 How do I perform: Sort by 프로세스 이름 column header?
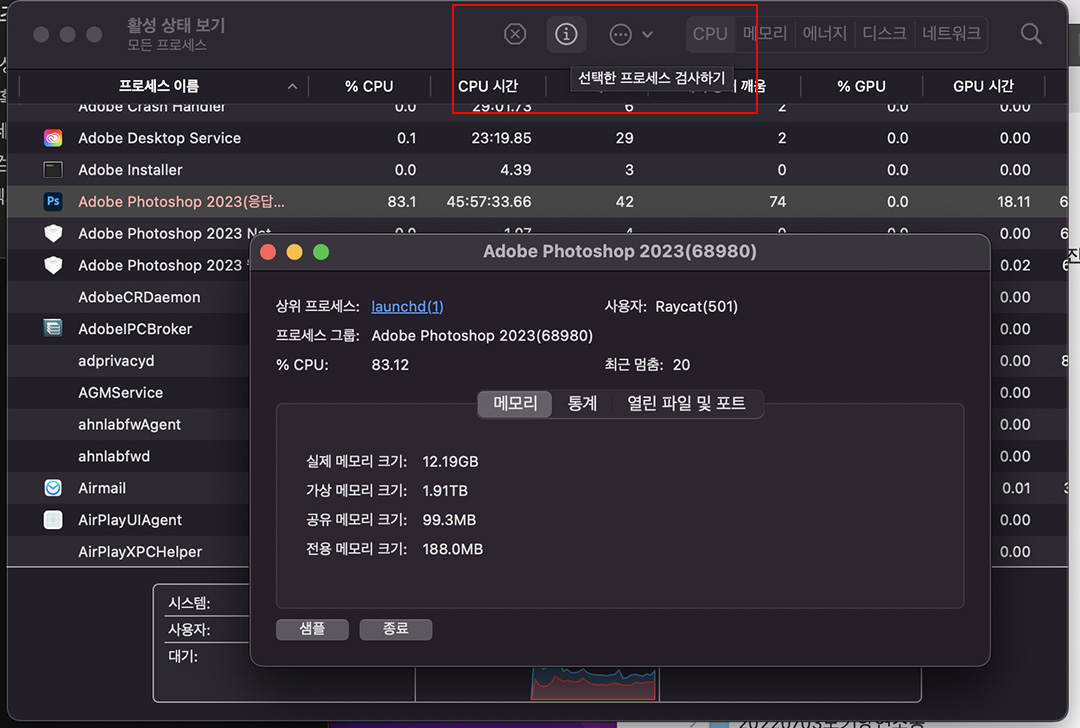[x=158, y=86]
